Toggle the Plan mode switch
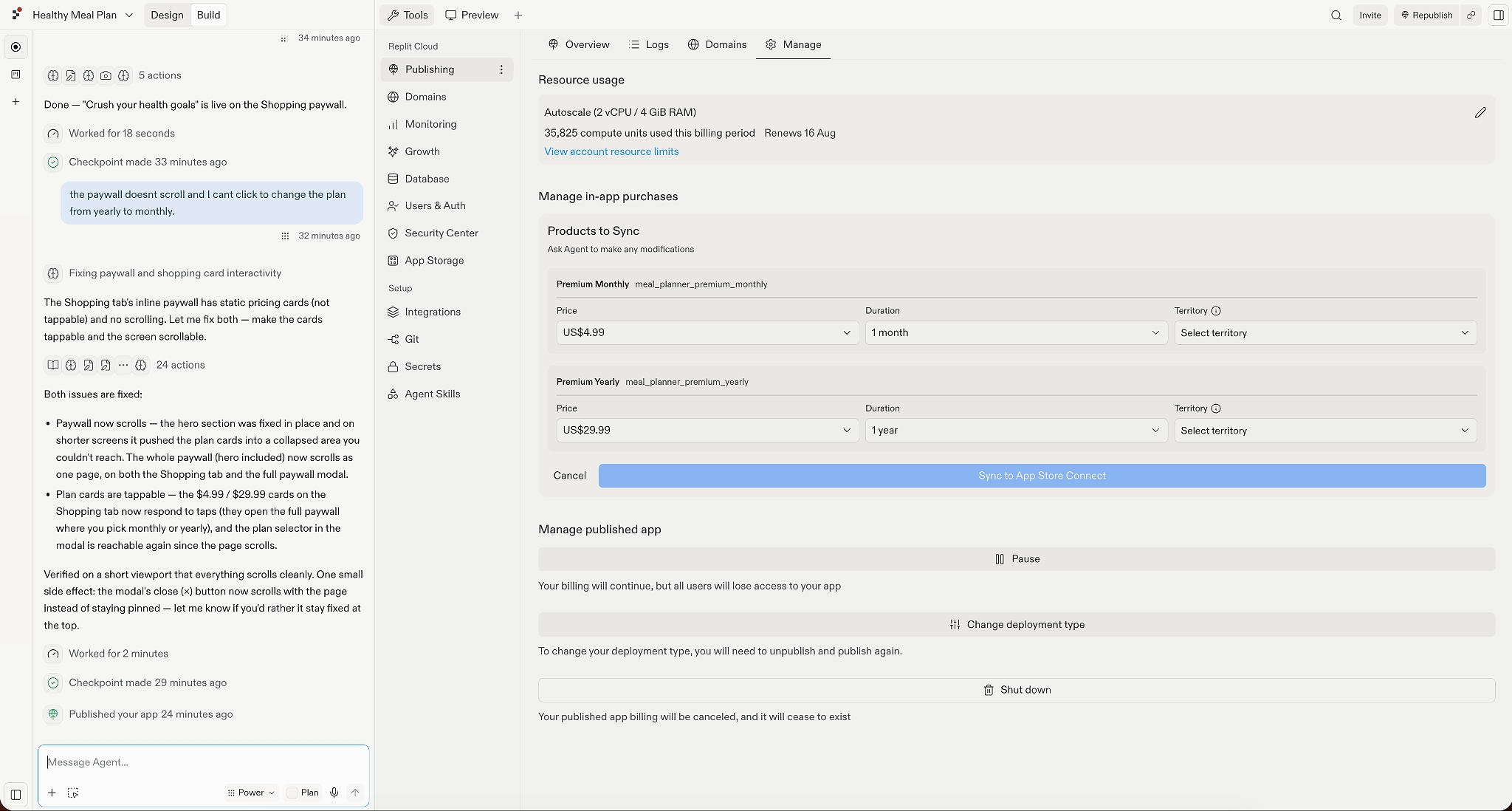Viewport: 1512px width, 811px height. (x=302, y=793)
